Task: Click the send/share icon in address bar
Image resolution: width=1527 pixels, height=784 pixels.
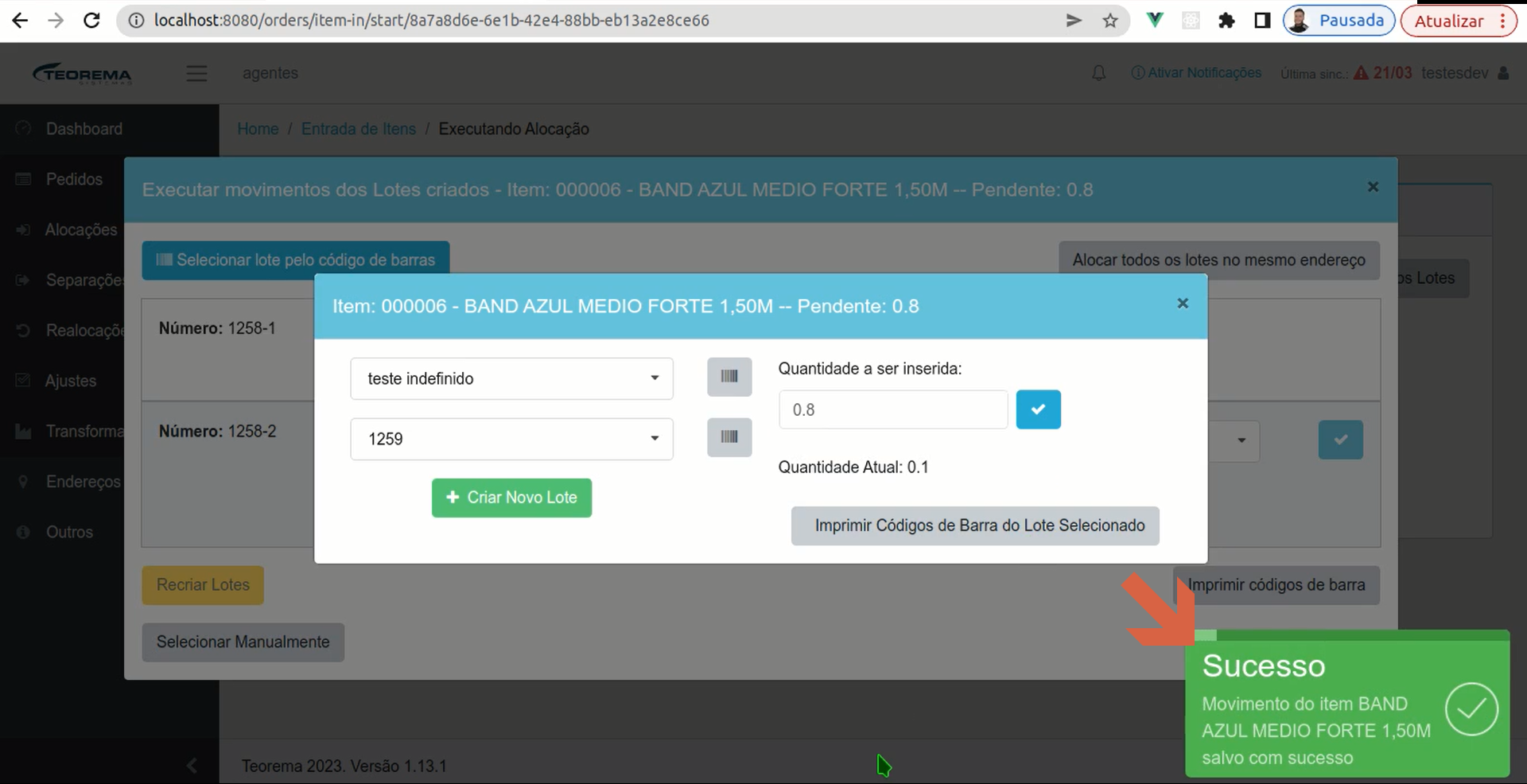Action: coord(1074,21)
